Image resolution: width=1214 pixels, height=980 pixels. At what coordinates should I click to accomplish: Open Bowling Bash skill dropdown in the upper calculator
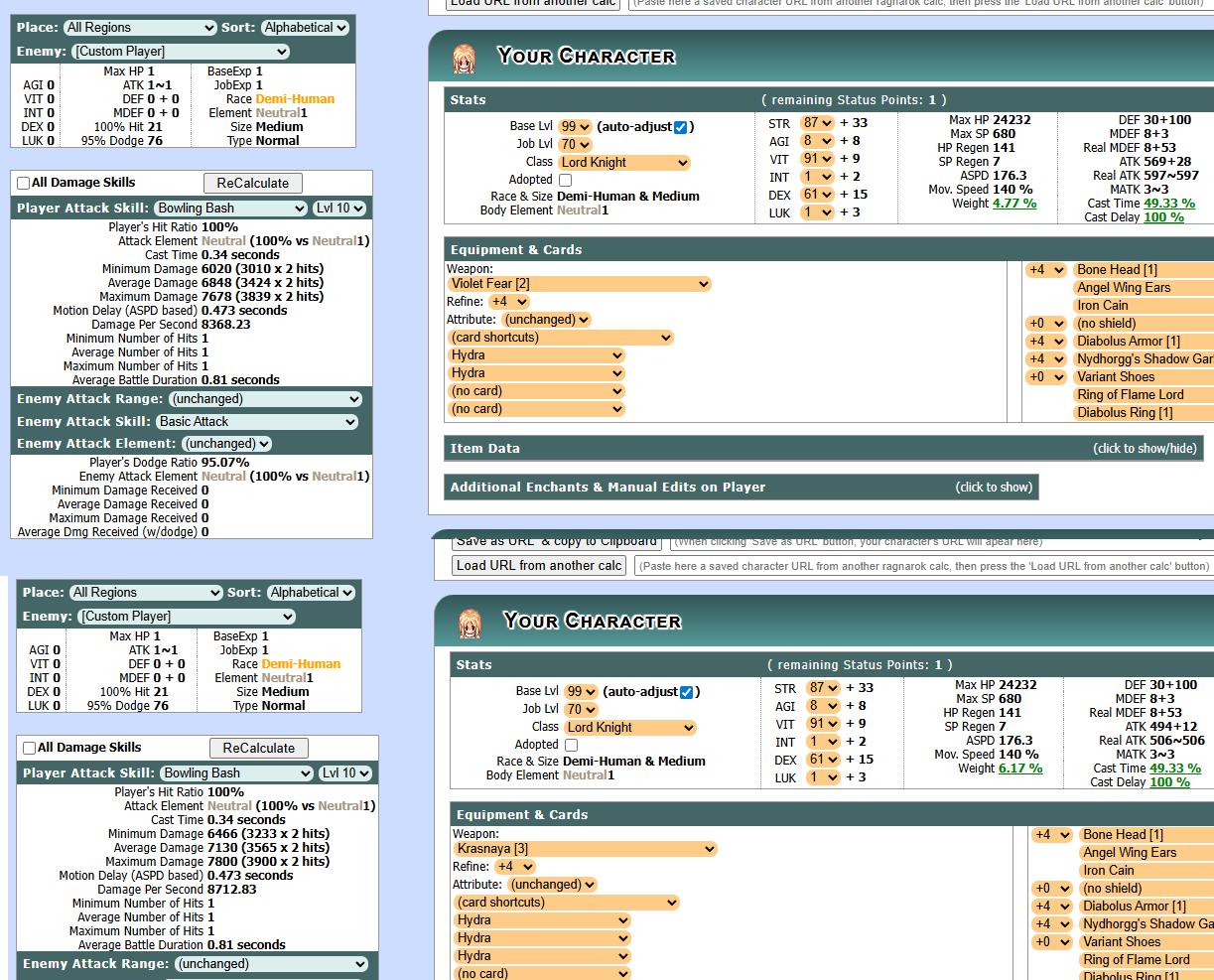tap(231, 209)
